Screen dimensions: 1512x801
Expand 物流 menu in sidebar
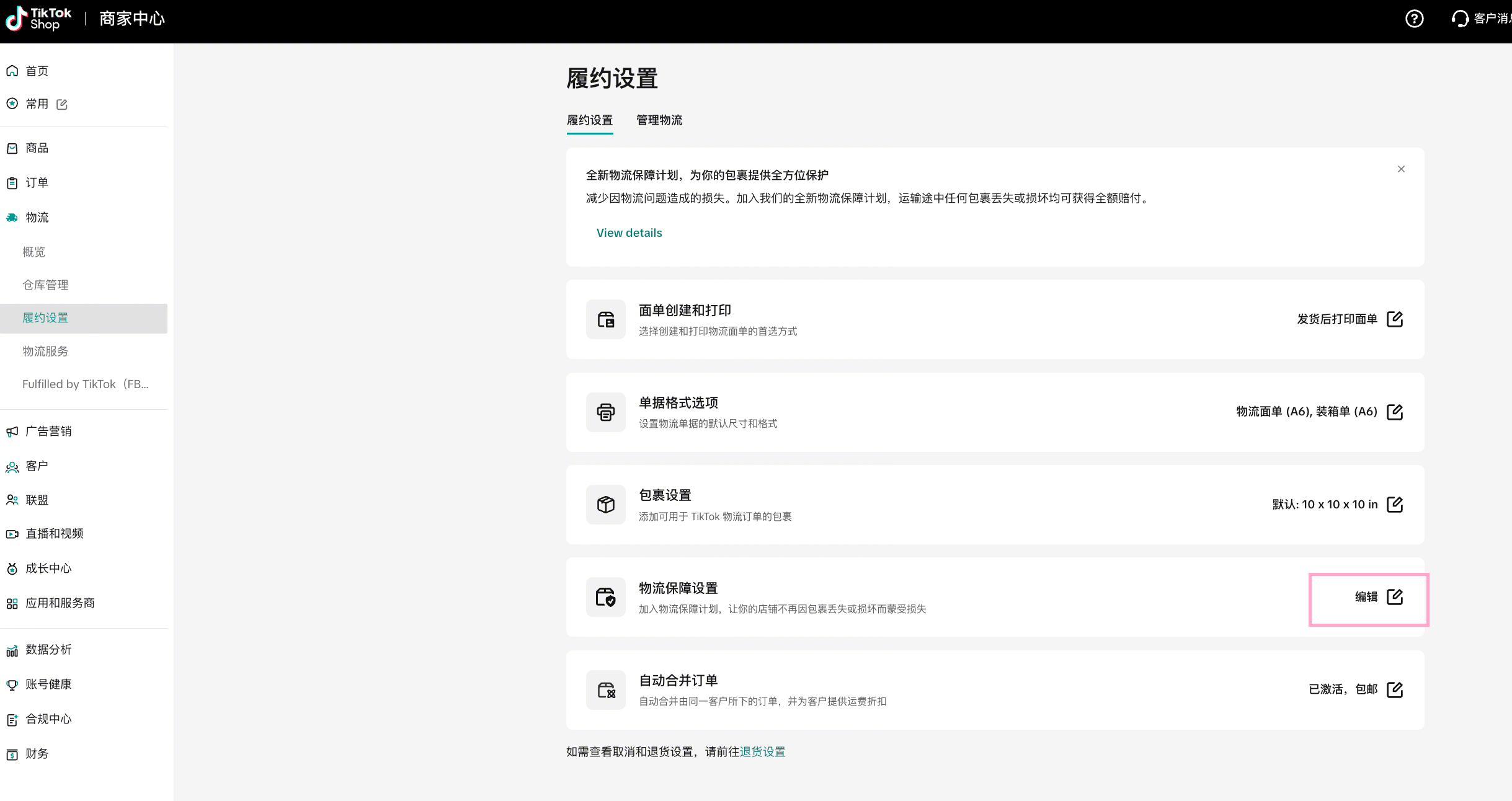37,218
